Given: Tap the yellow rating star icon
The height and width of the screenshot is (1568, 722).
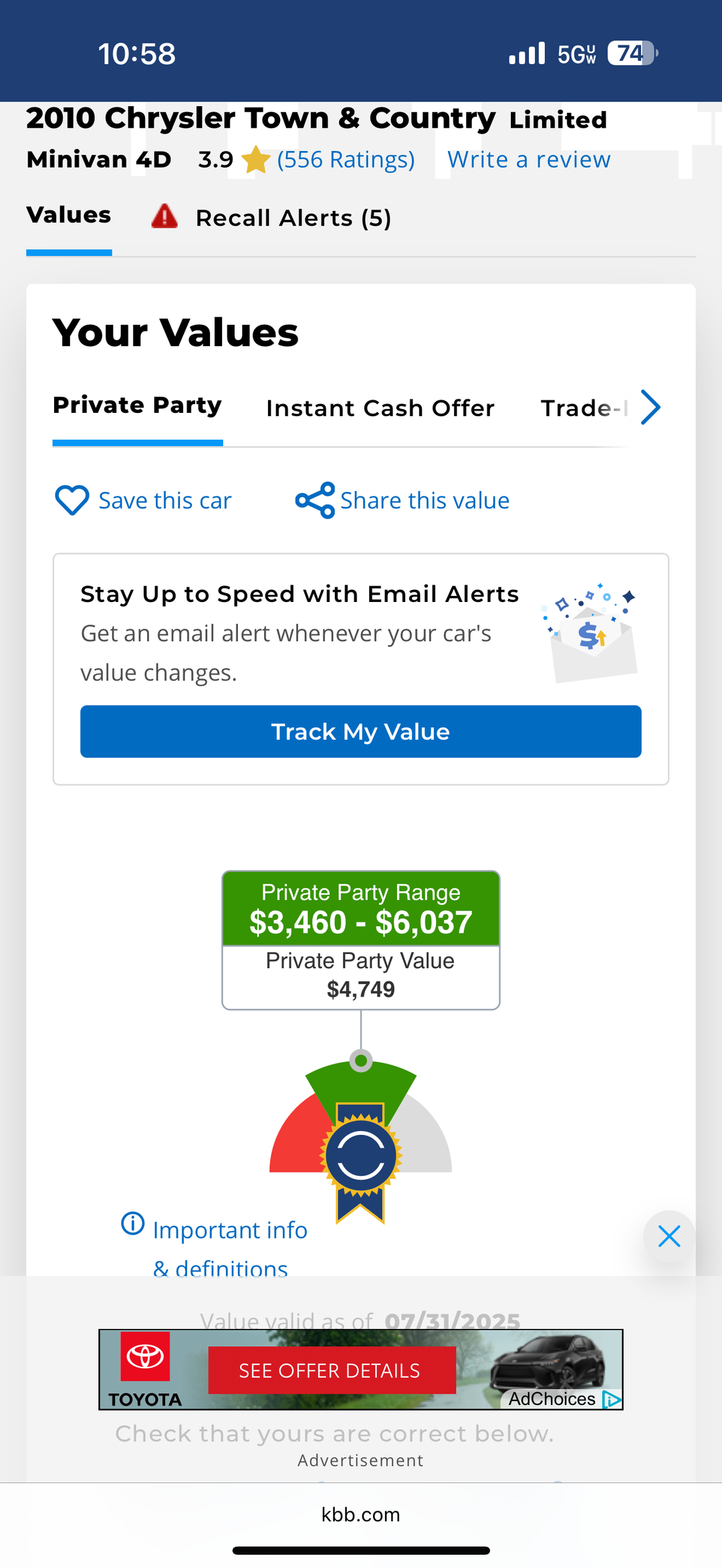Looking at the screenshot, I should [x=255, y=160].
